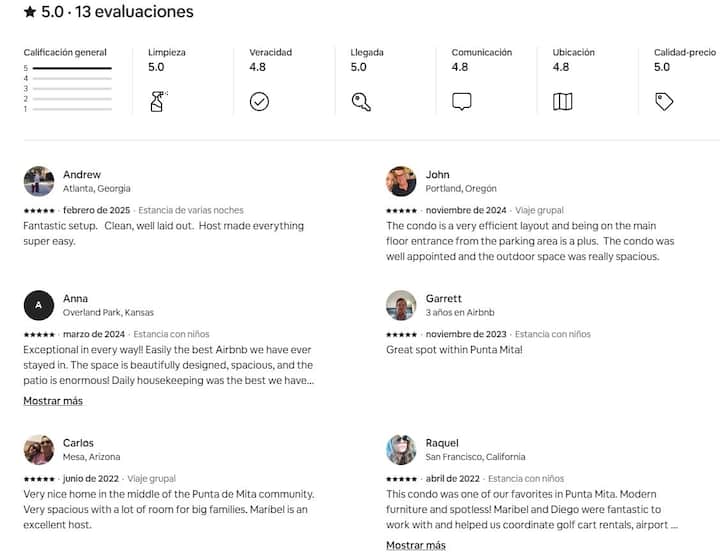The width and height of the screenshot is (720, 554).
Task: Click the Veracidad checkmark circle icon
Action: tap(259, 101)
